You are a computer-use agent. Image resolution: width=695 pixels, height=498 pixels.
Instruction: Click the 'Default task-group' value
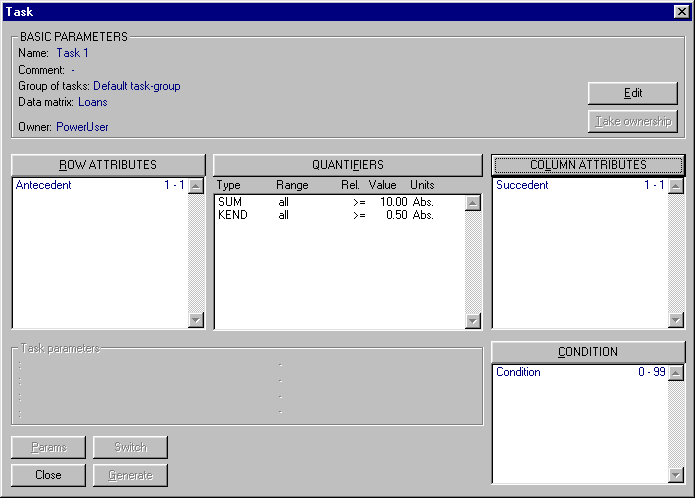tap(137, 86)
